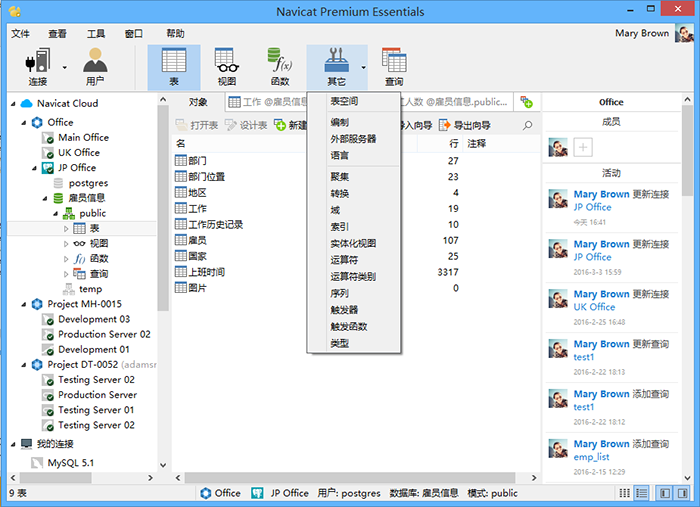Image resolution: width=700 pixels, height=507 pixels.
Task: Collapse the public schema node
Action: (x=55, y=214)
